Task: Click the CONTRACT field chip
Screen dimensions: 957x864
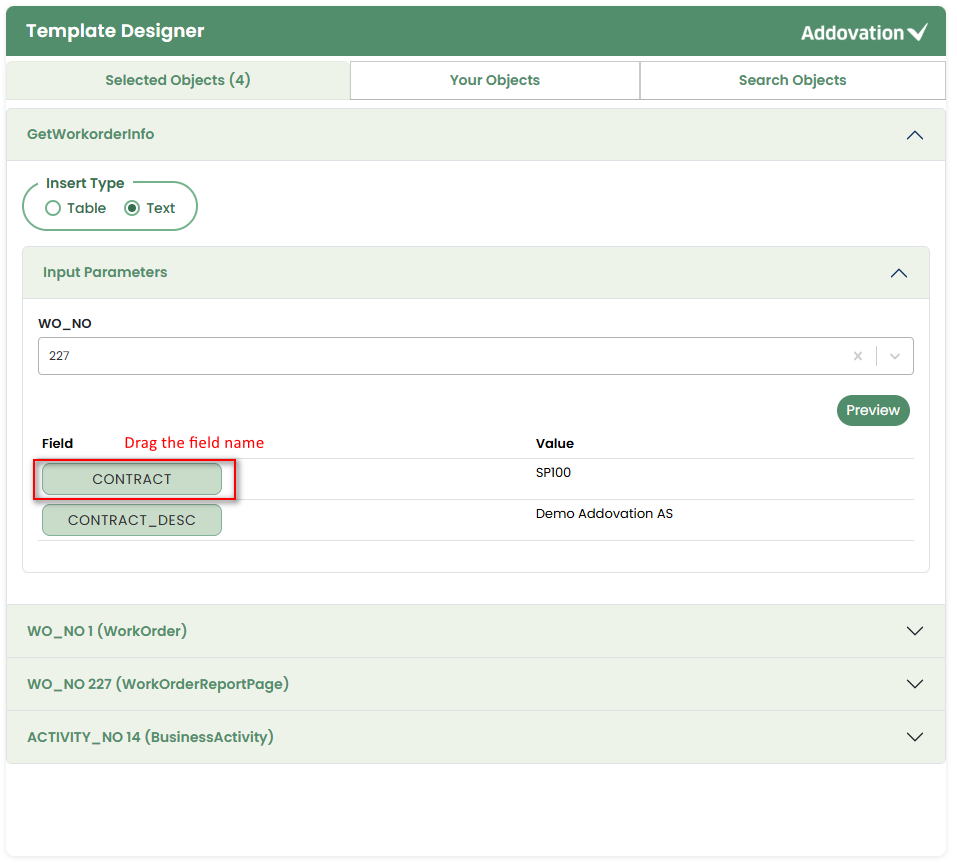Action: coord(131,479)
